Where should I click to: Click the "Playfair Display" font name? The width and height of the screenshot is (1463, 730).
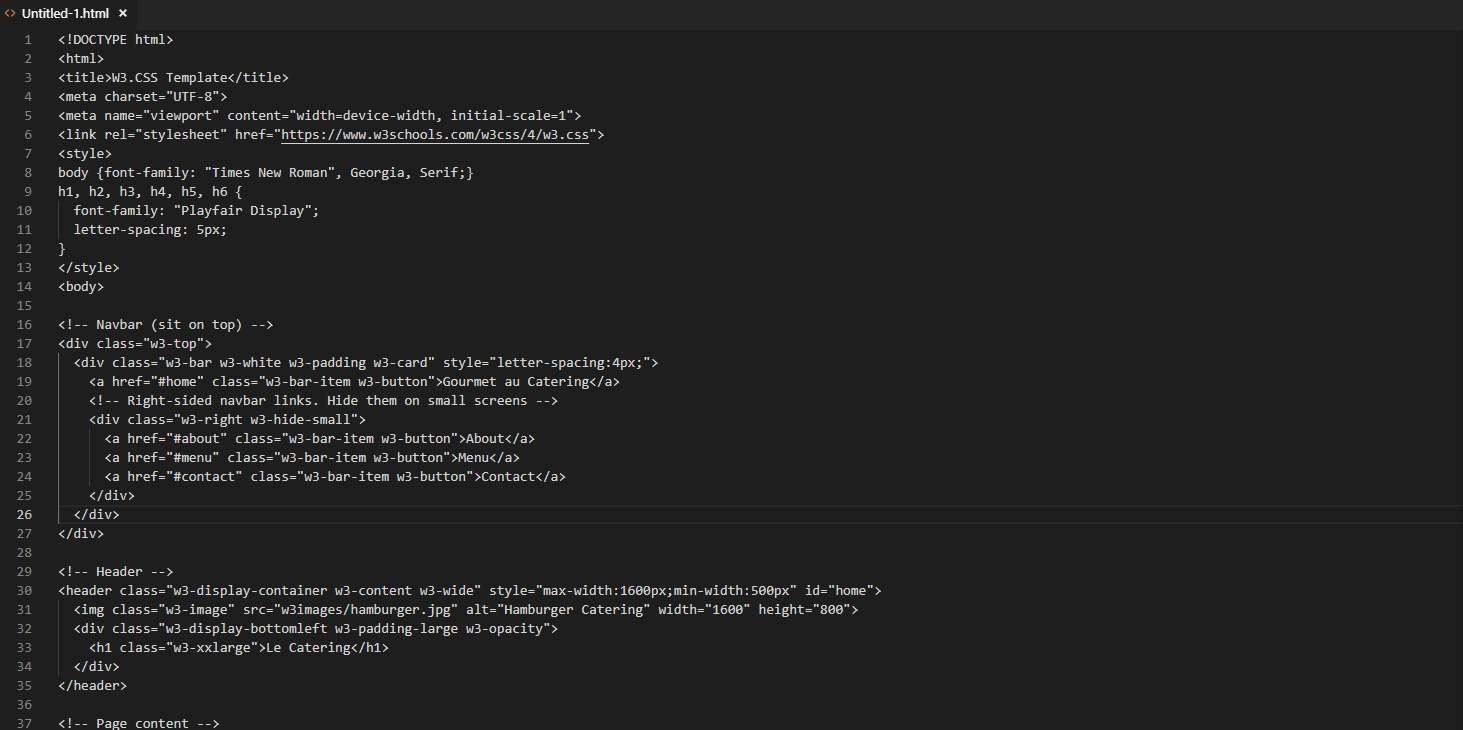coord(246,211)
